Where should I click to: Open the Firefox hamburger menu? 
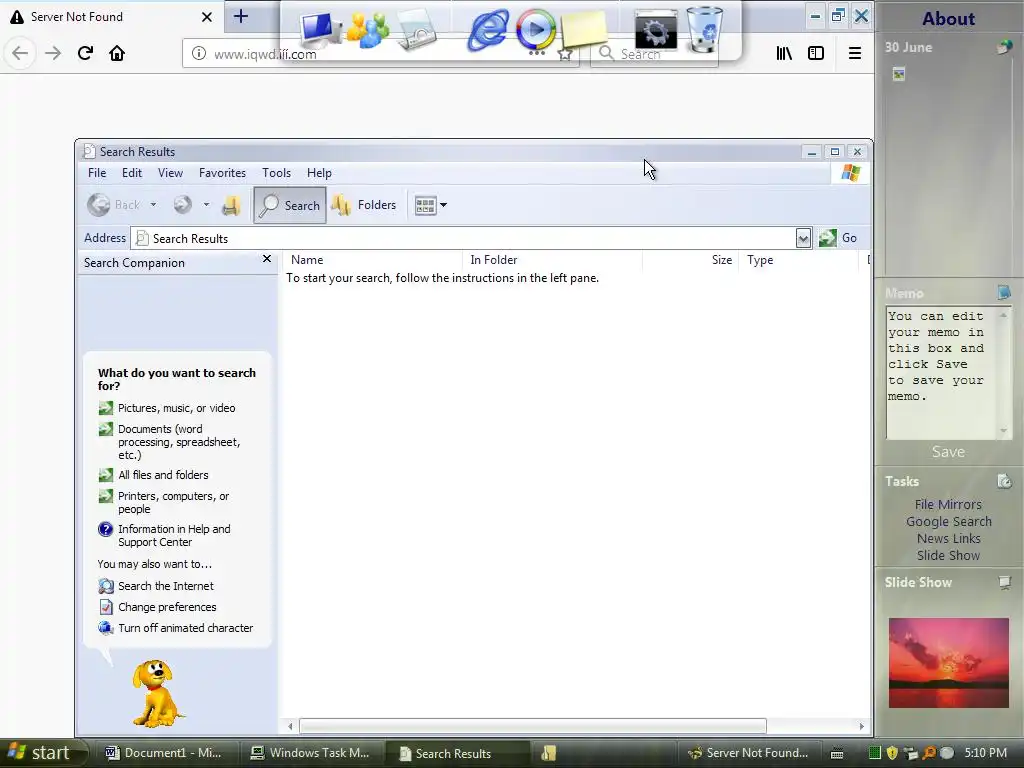854,53
